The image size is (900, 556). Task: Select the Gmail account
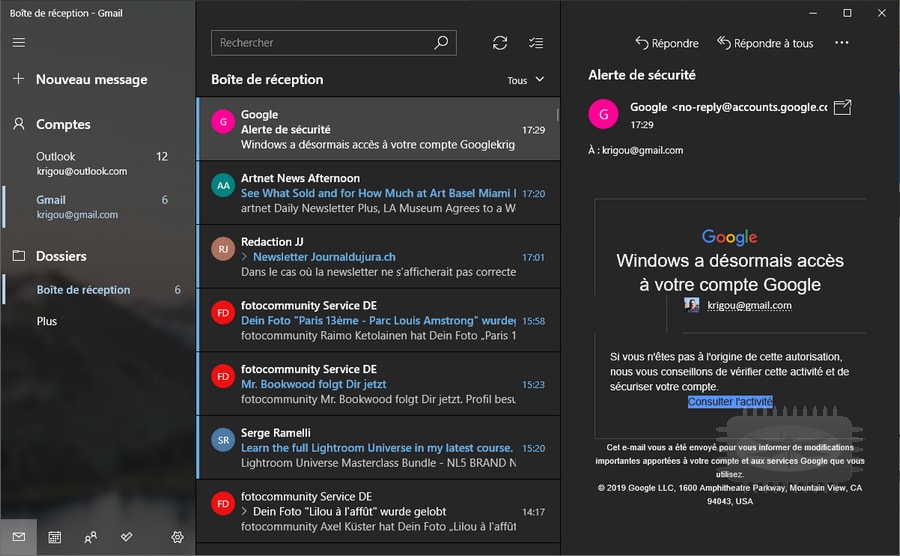tap(98, 207)
